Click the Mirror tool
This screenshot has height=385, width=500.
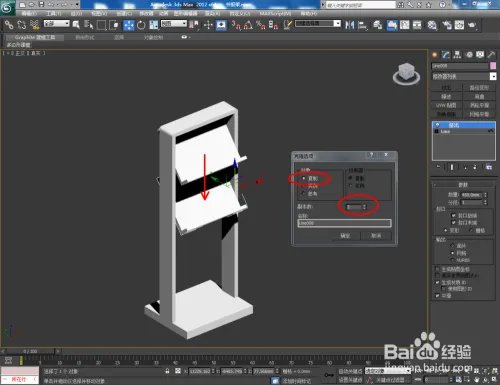coord(350,25)
